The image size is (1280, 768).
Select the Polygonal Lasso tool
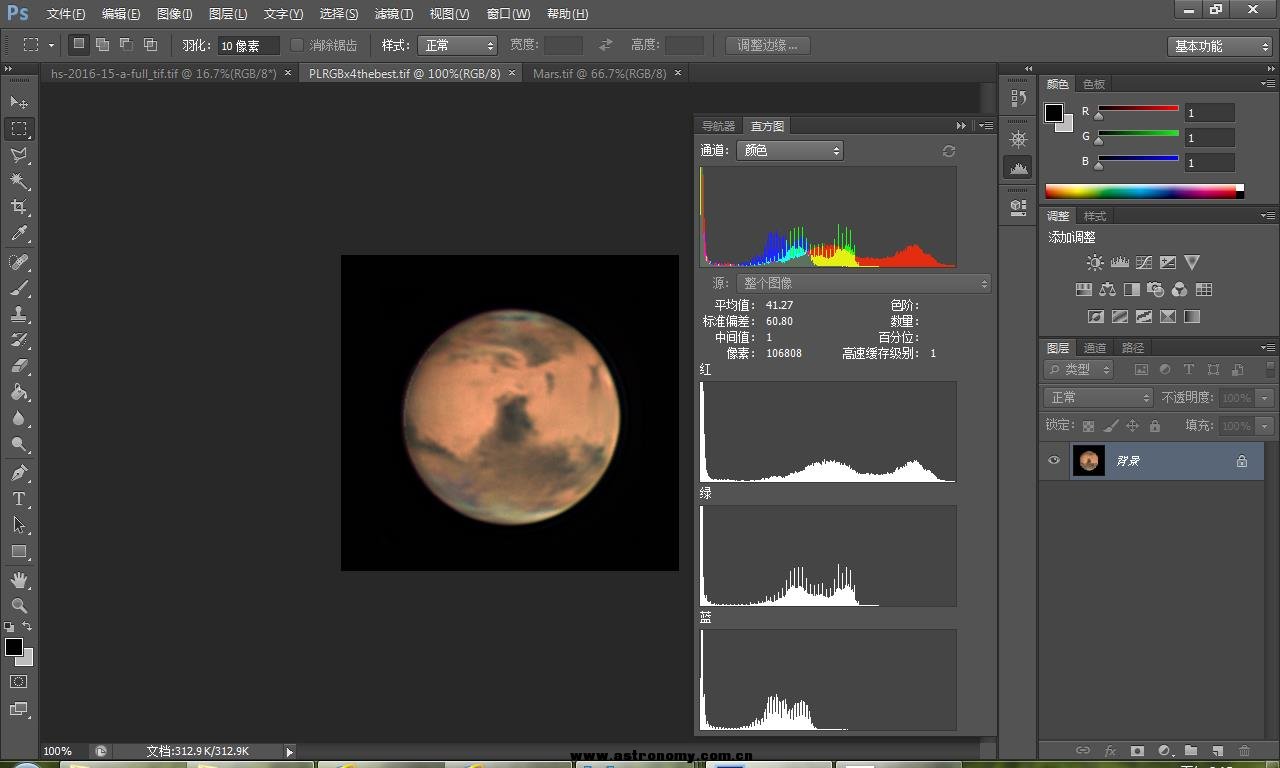pyautogui.click(x=19, y=155)
